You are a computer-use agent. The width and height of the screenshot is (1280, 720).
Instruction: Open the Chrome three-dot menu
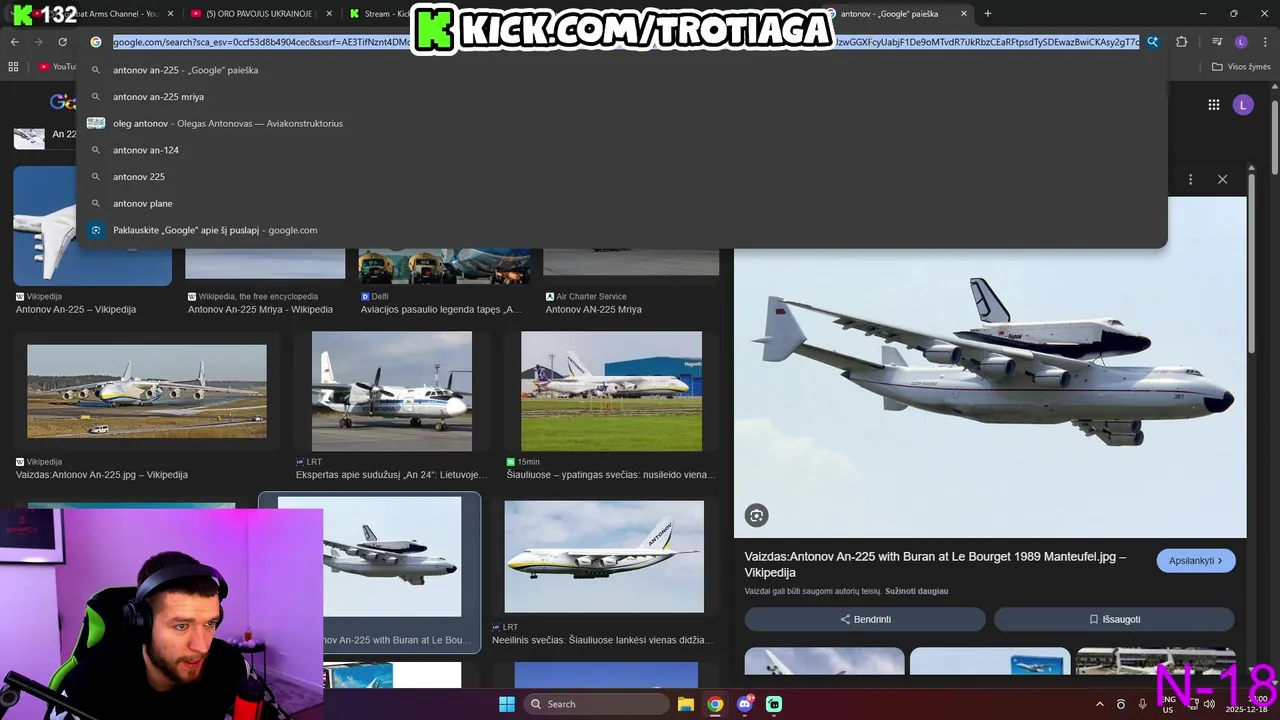pyautogui.click(x=1265, y=42)
